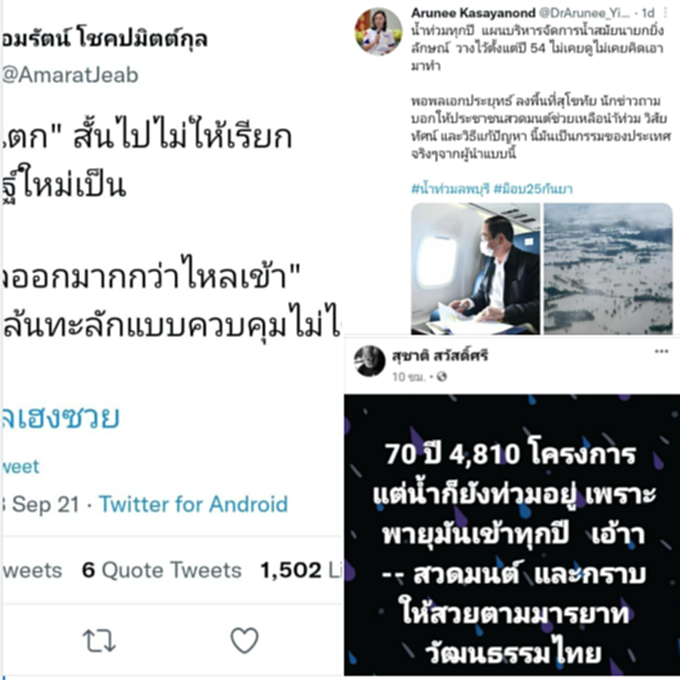View the 1,502 likes count
This screenshot has height=680, width=680.
point(301,570)
